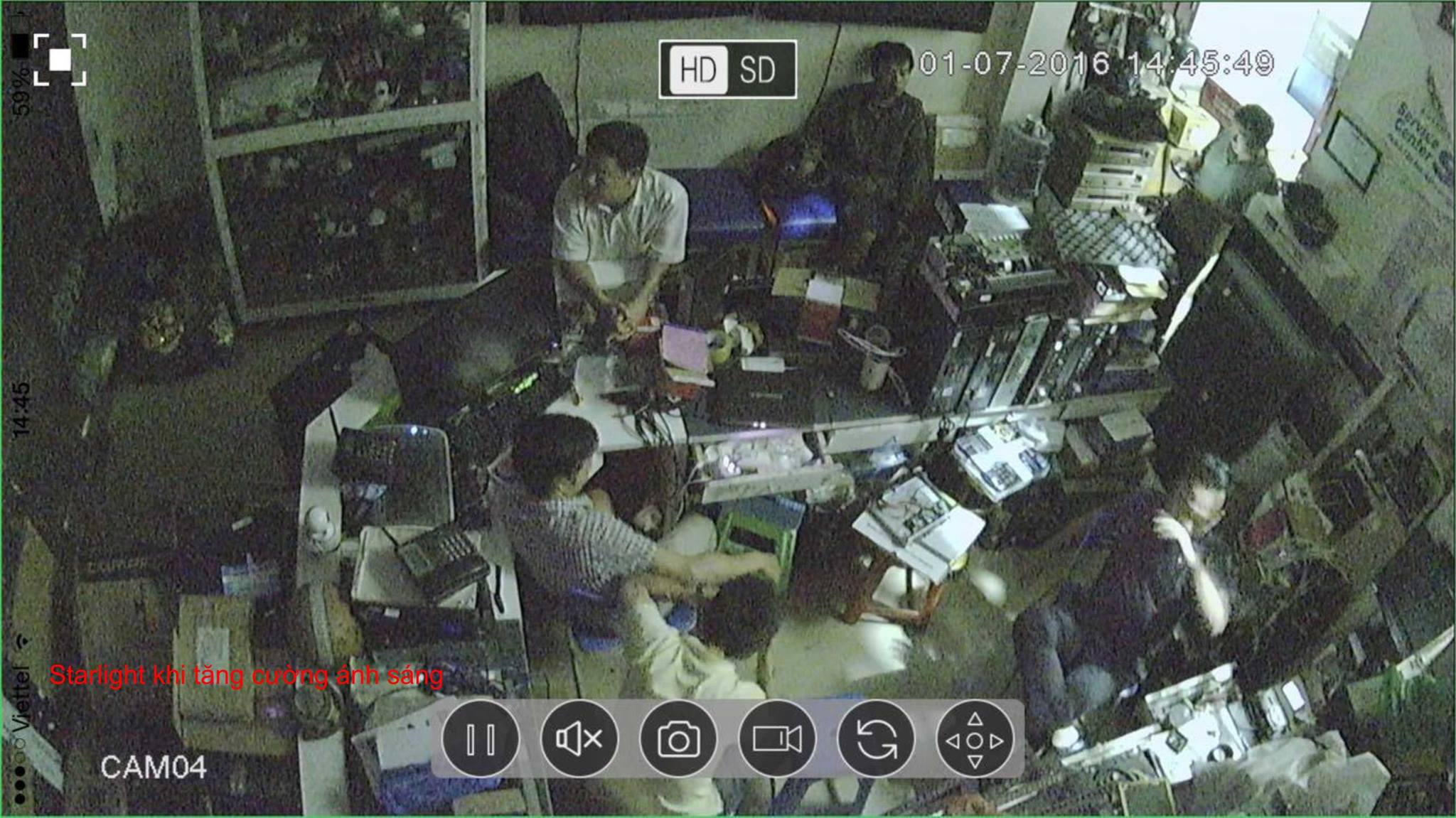Switch stream quality to HD
This screenshot has height=818, width=1456.
coord(697,70)
